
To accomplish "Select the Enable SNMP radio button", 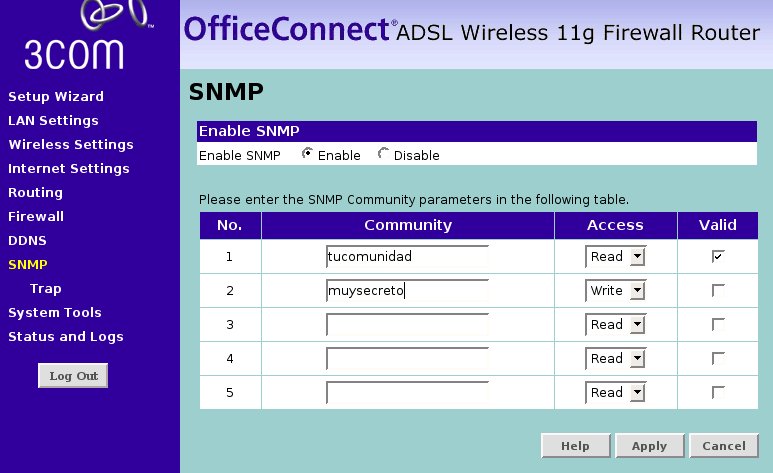I will pos(306,154).
